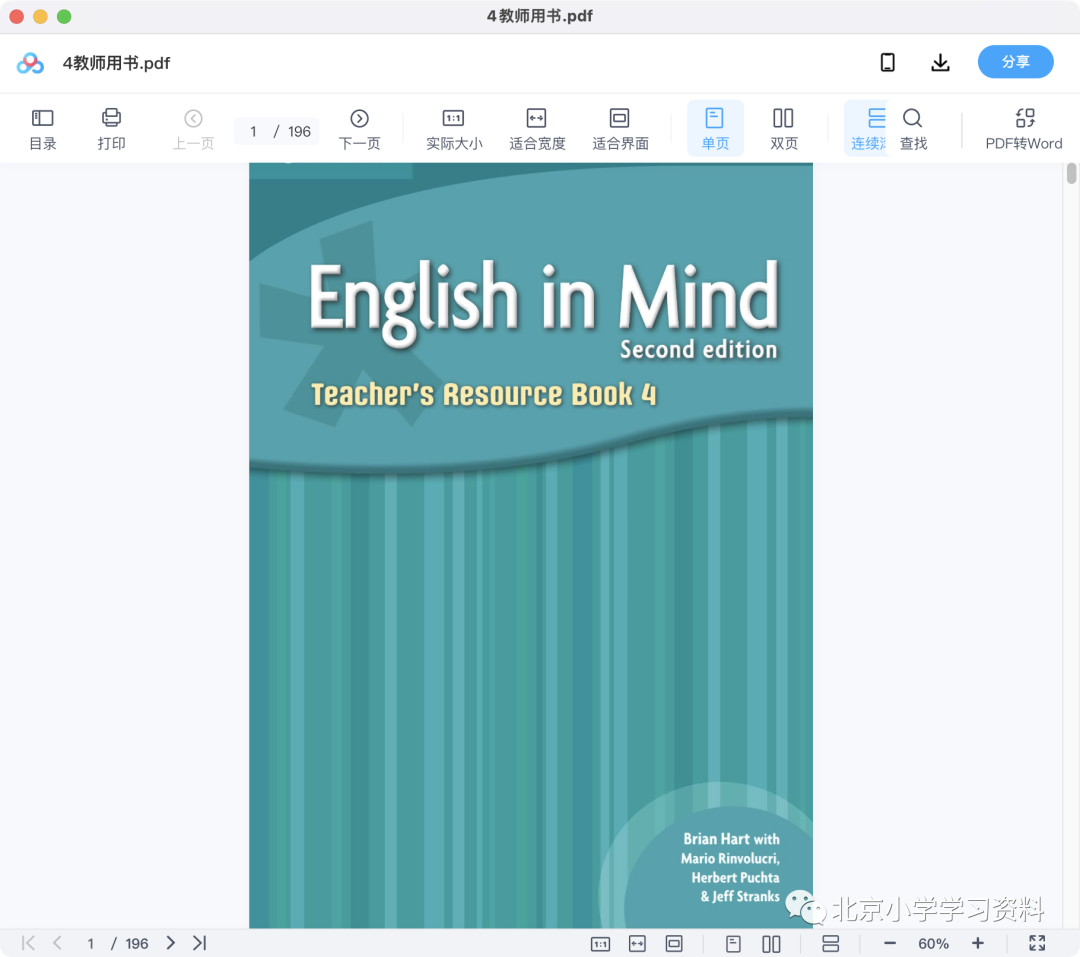Viewport: 1080px width, 957px height.
Task: Download the PDF using the download icon
Action: click(x=940, y=63)
